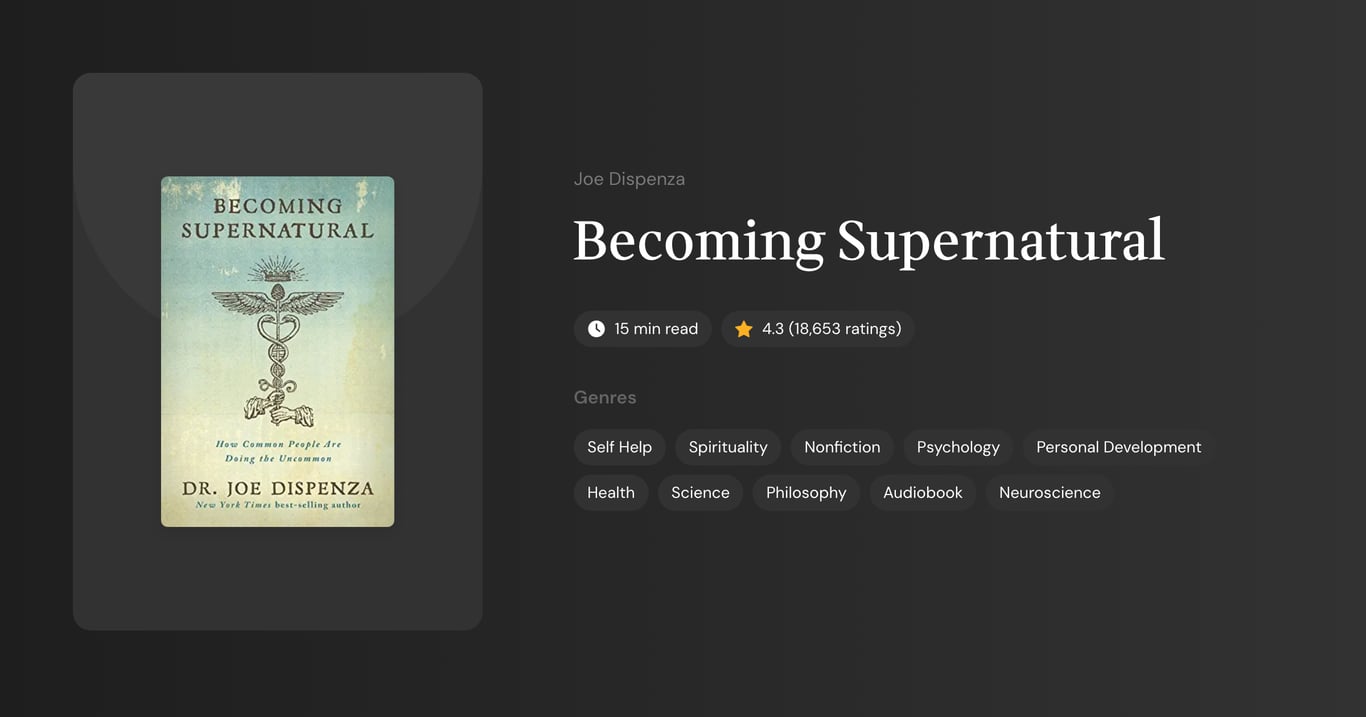The image size is (1366, 717).
Task: Click the star icon next to the rating
Action: (x=742, y=328)
